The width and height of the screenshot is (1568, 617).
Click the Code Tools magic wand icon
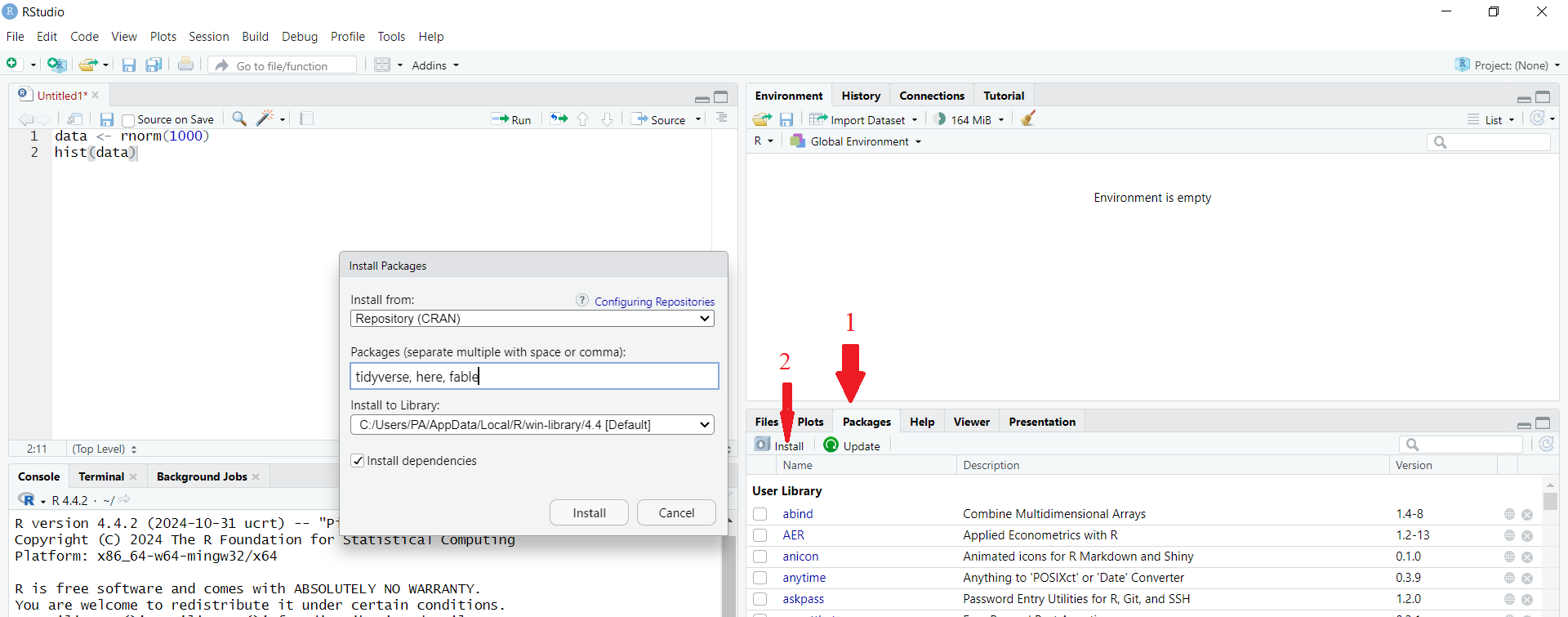(265, 118)
